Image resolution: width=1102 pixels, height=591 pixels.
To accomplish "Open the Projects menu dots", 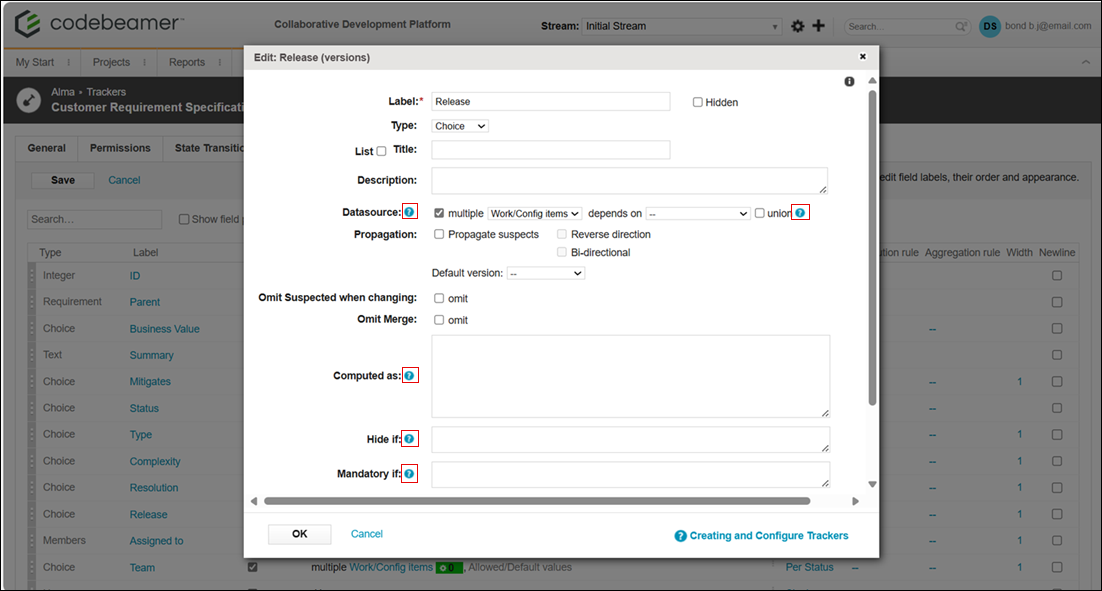I will pos(144,62).
